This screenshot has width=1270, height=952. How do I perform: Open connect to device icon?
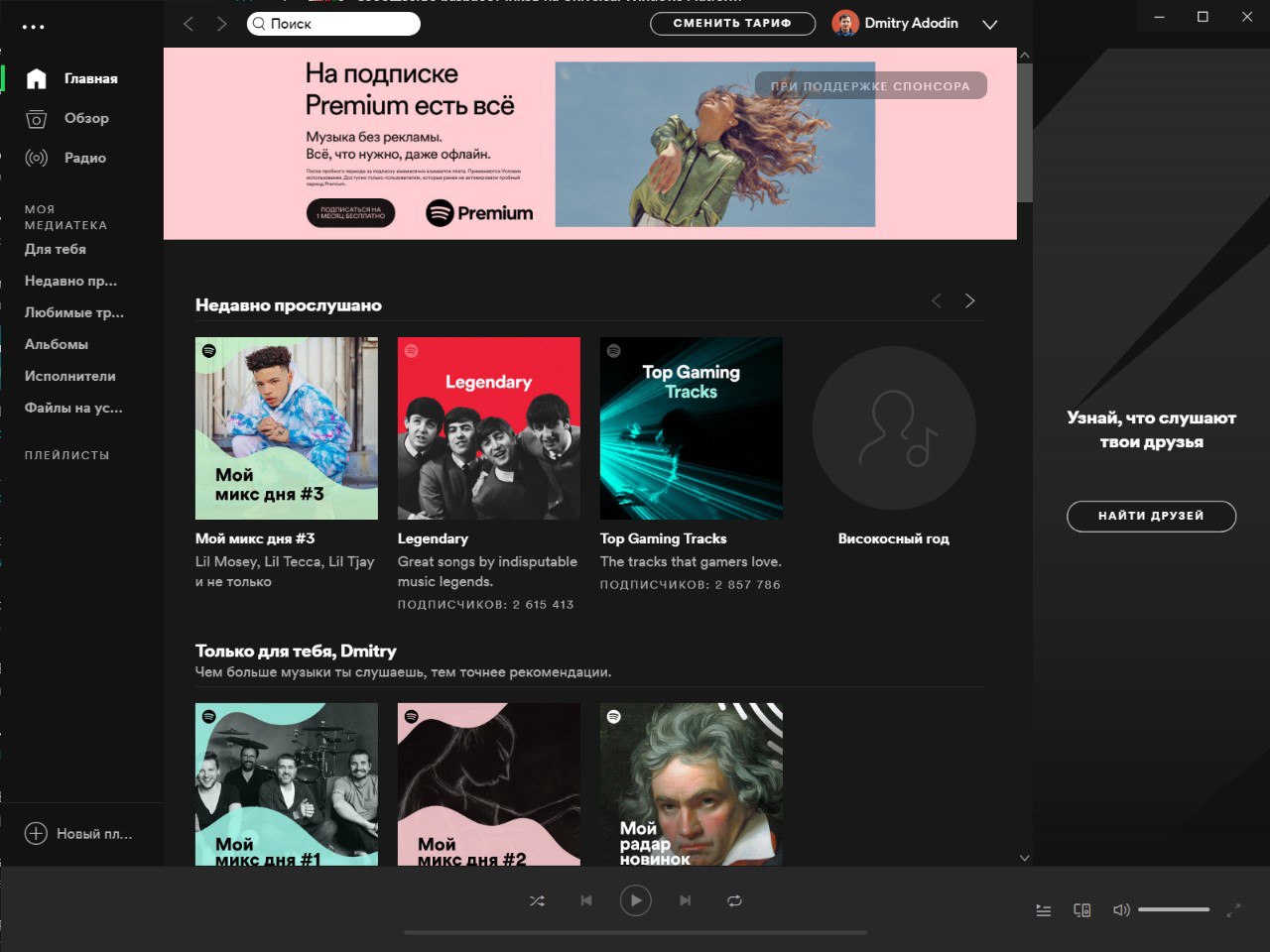[x=1082, y=909]
